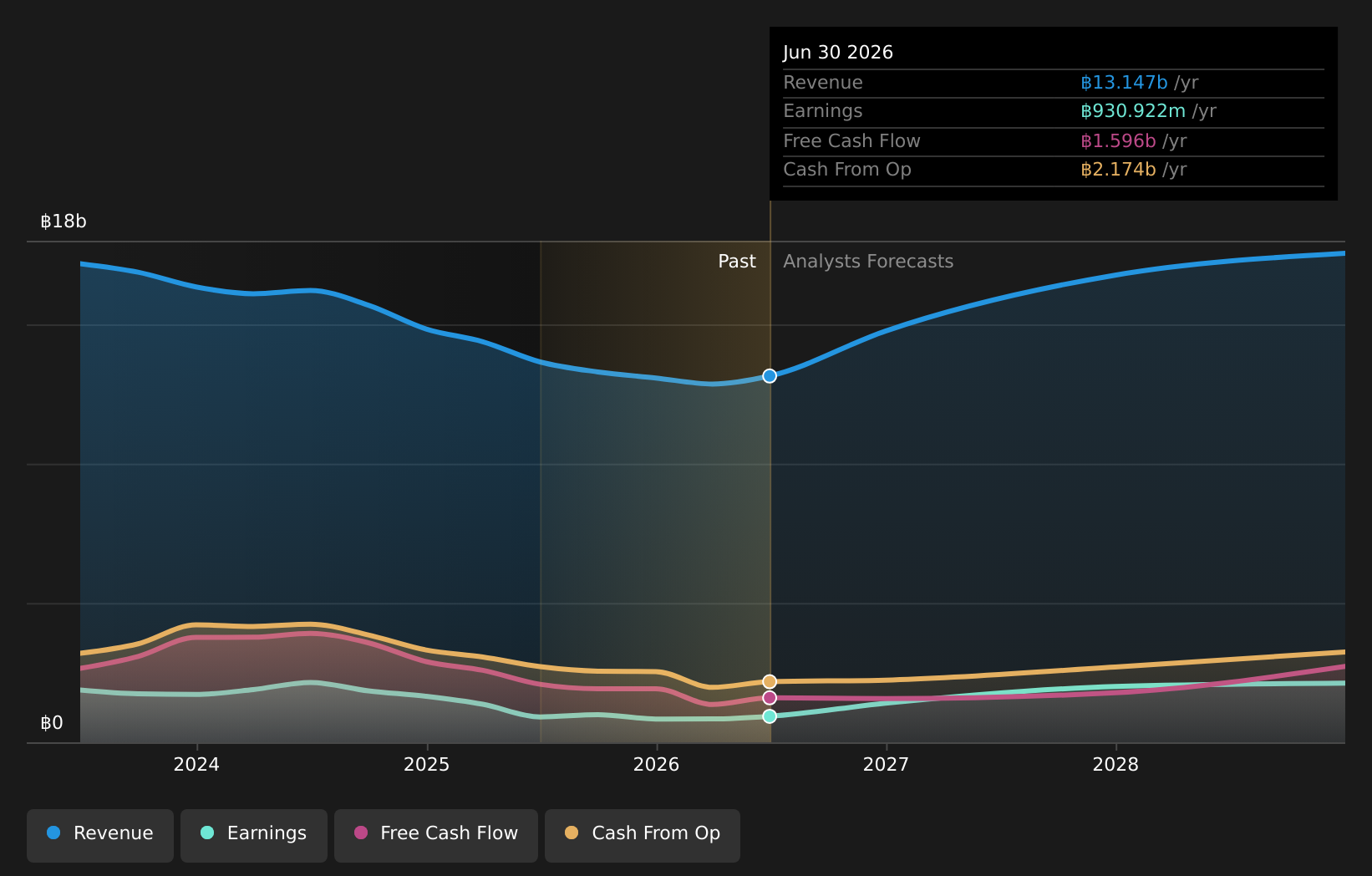Click the 2027 x-axis label

886,765
